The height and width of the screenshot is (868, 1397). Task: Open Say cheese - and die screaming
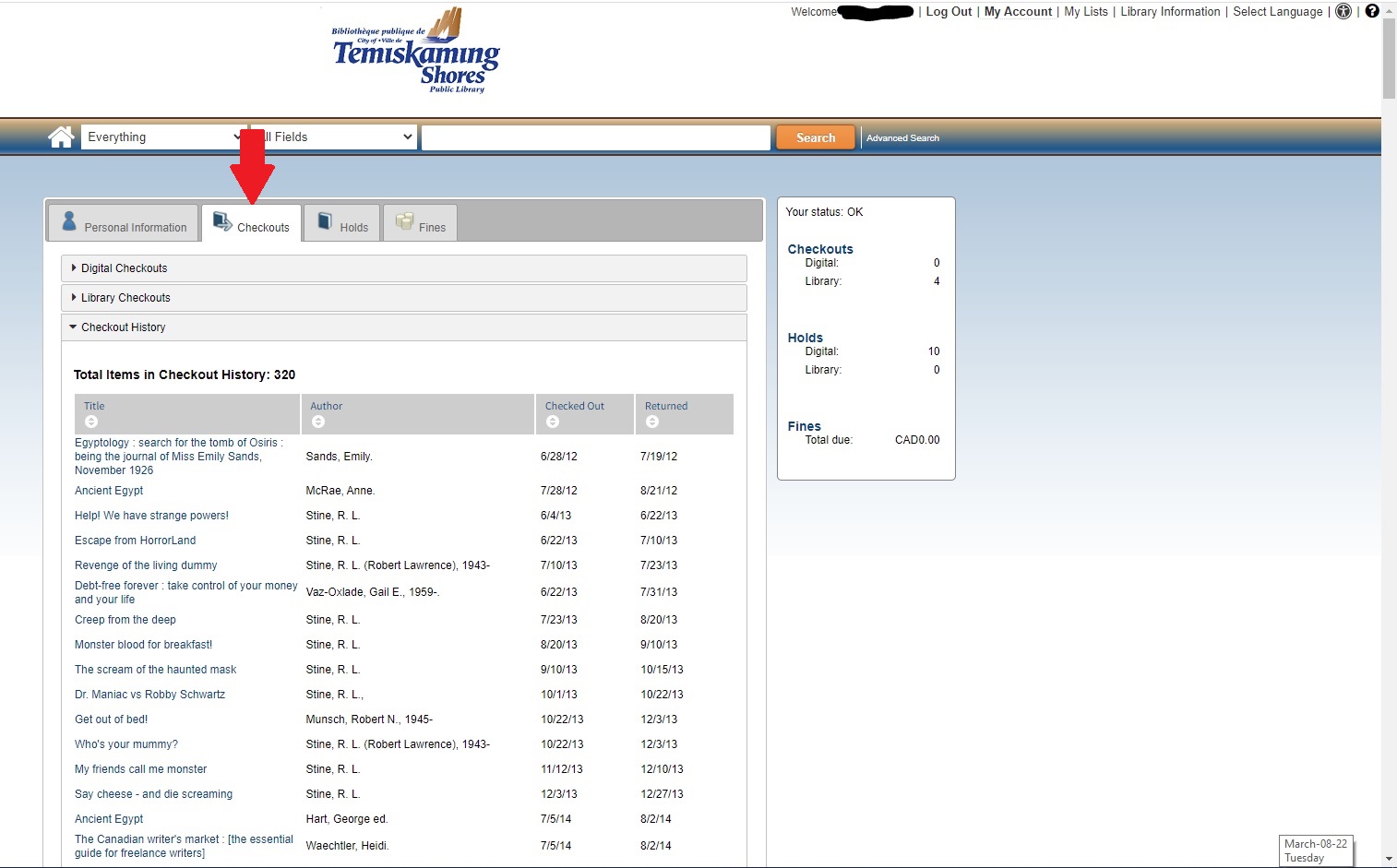click(153, 794)
